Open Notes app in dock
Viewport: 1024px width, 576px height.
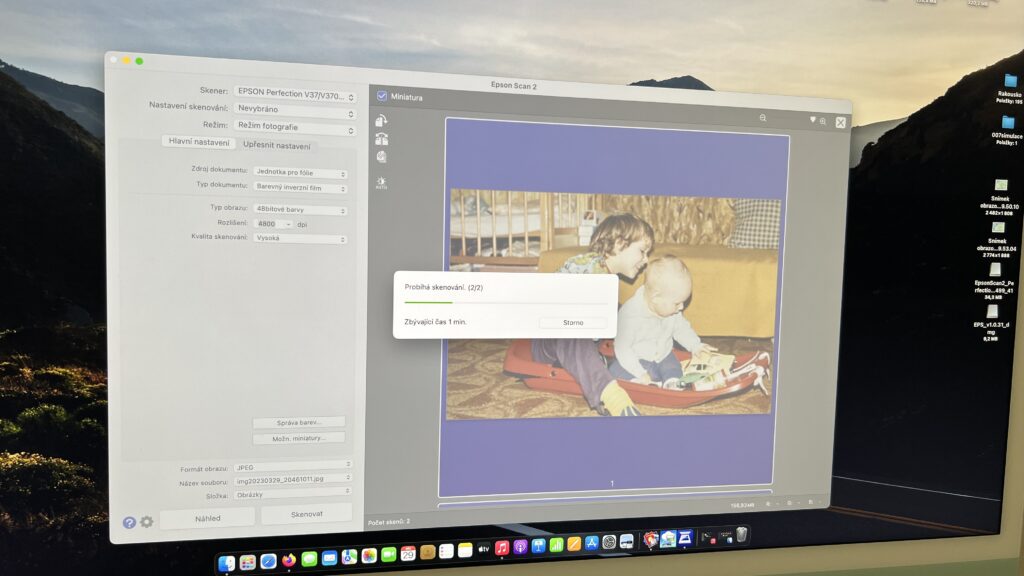(x=466, y=551)
